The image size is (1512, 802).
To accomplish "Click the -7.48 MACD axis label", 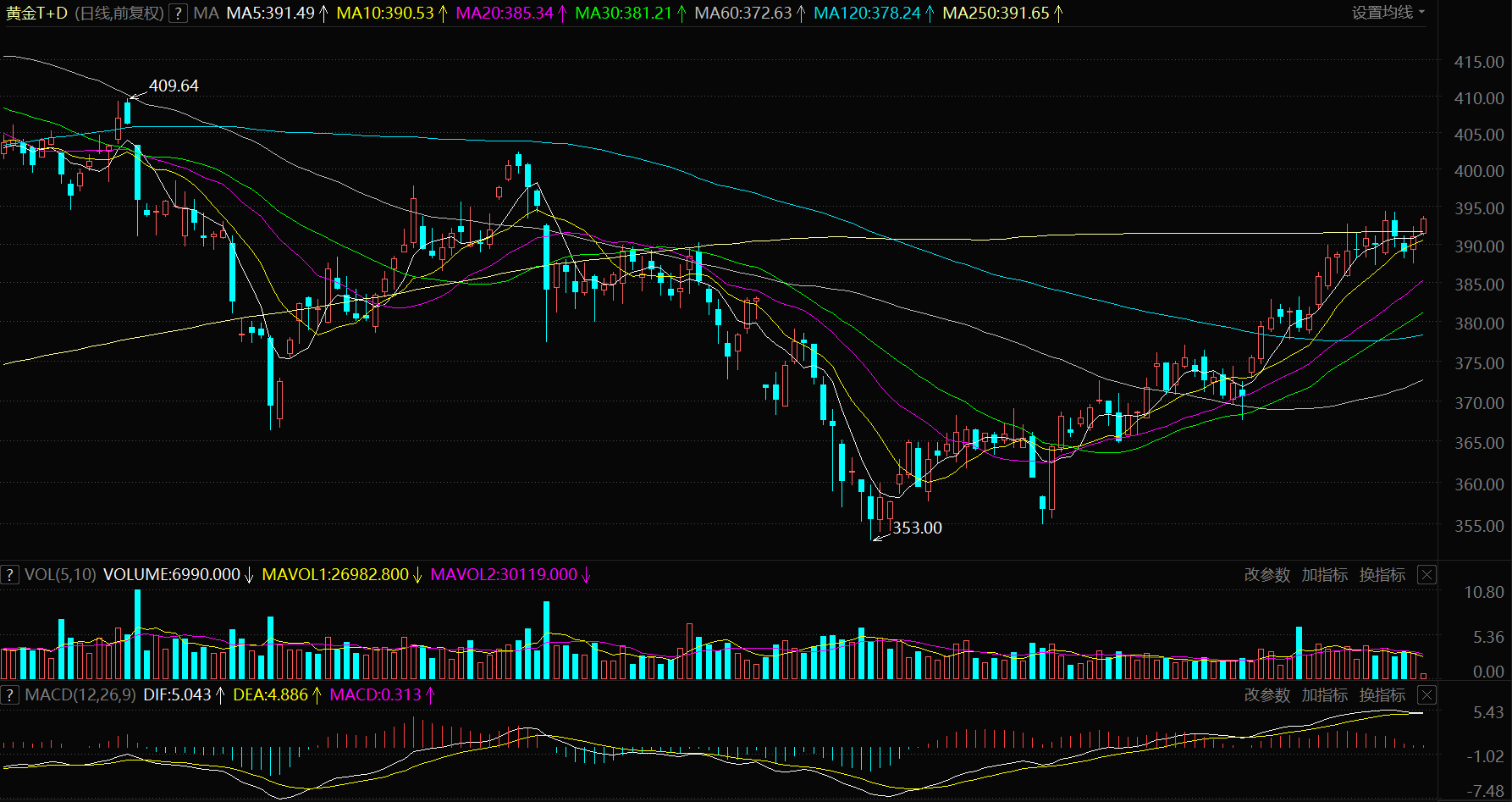I will click(x=1486, y=792).
